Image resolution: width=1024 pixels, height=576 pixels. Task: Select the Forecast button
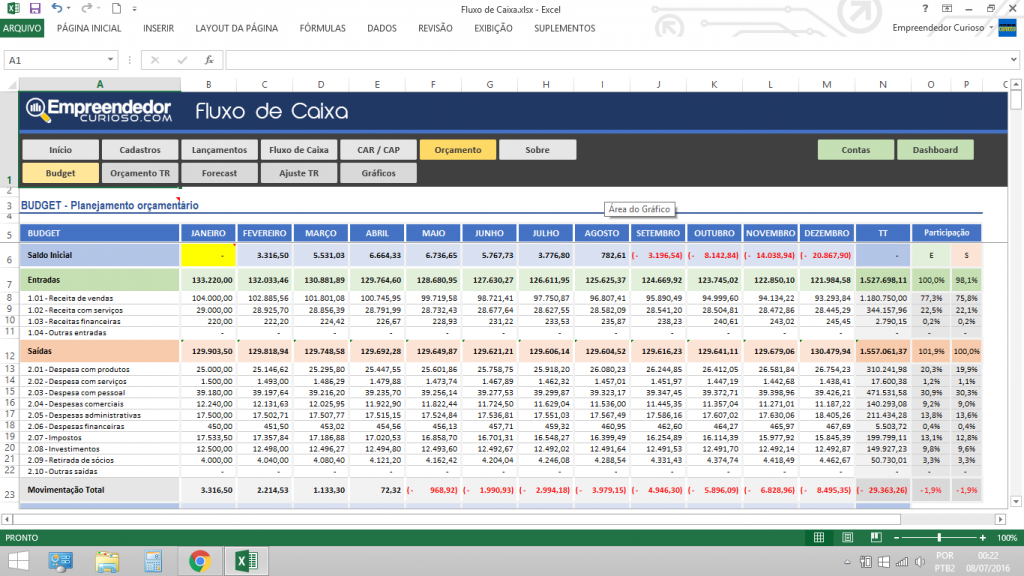[x=219, y=173]
